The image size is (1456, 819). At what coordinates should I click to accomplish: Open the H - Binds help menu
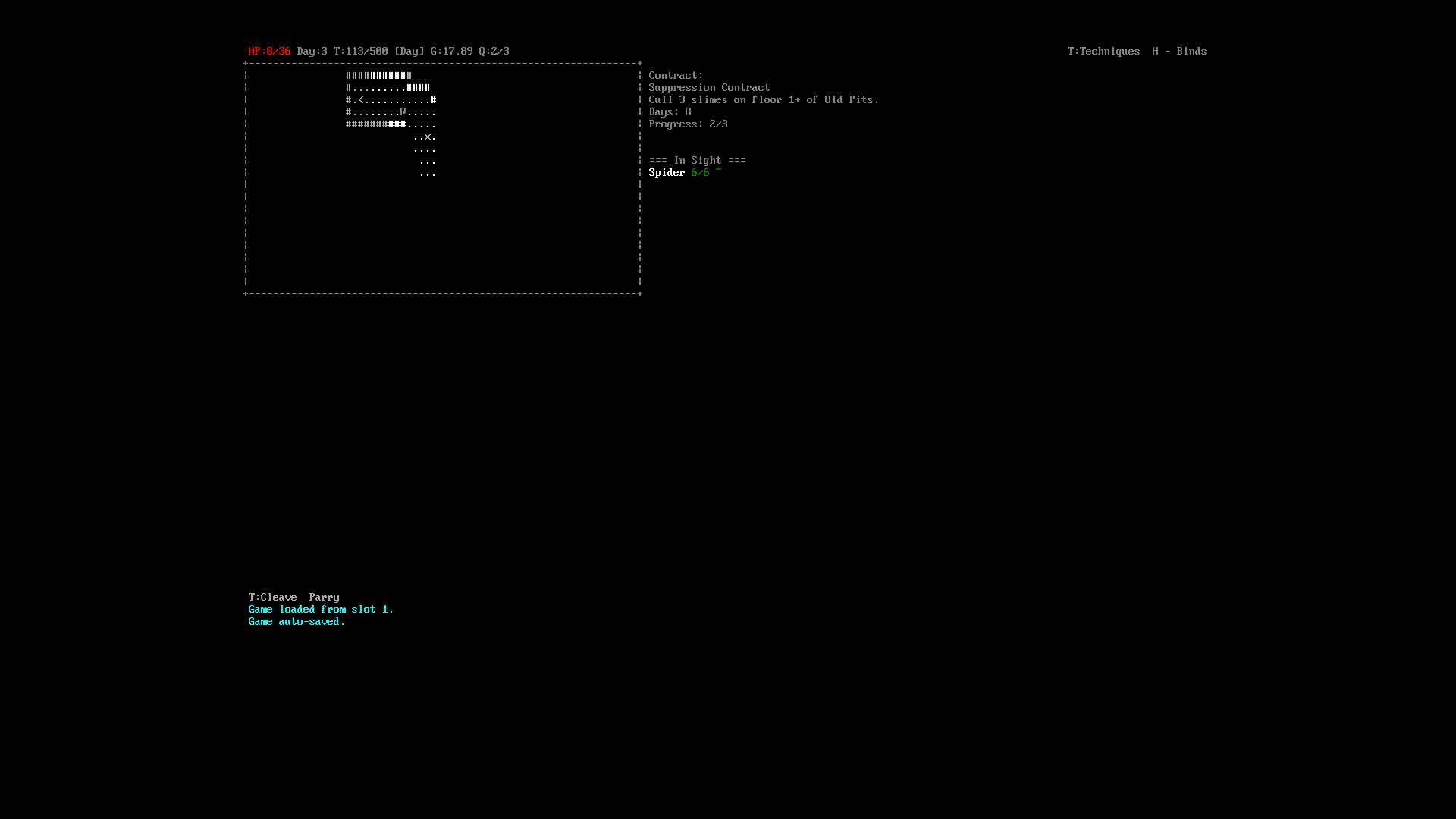coord(1179,51)
